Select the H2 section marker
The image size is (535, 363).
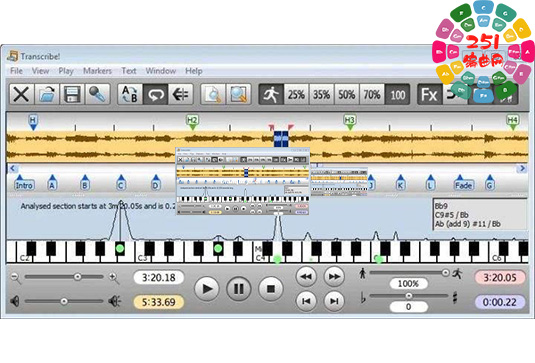(x=192, y=122)
